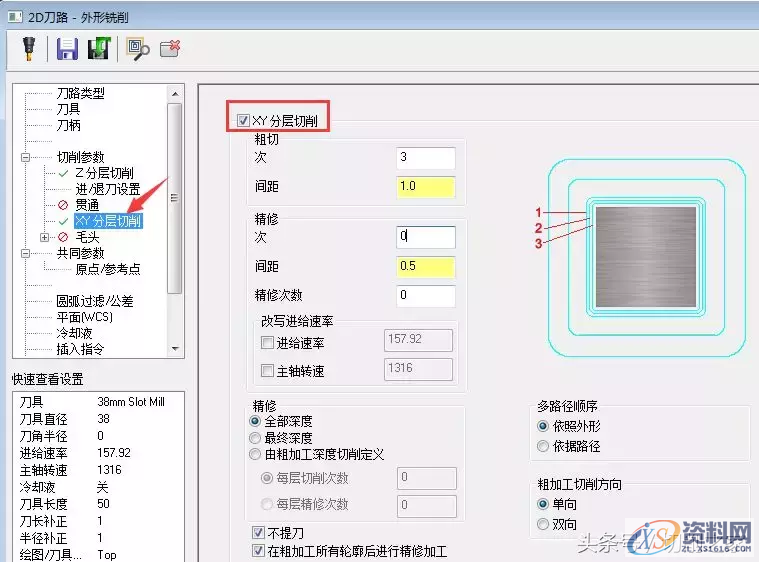The width and height of the screenshot is (759, 562).
Task: Open the 刀具 tree item
Action: (x=68, y=109)
